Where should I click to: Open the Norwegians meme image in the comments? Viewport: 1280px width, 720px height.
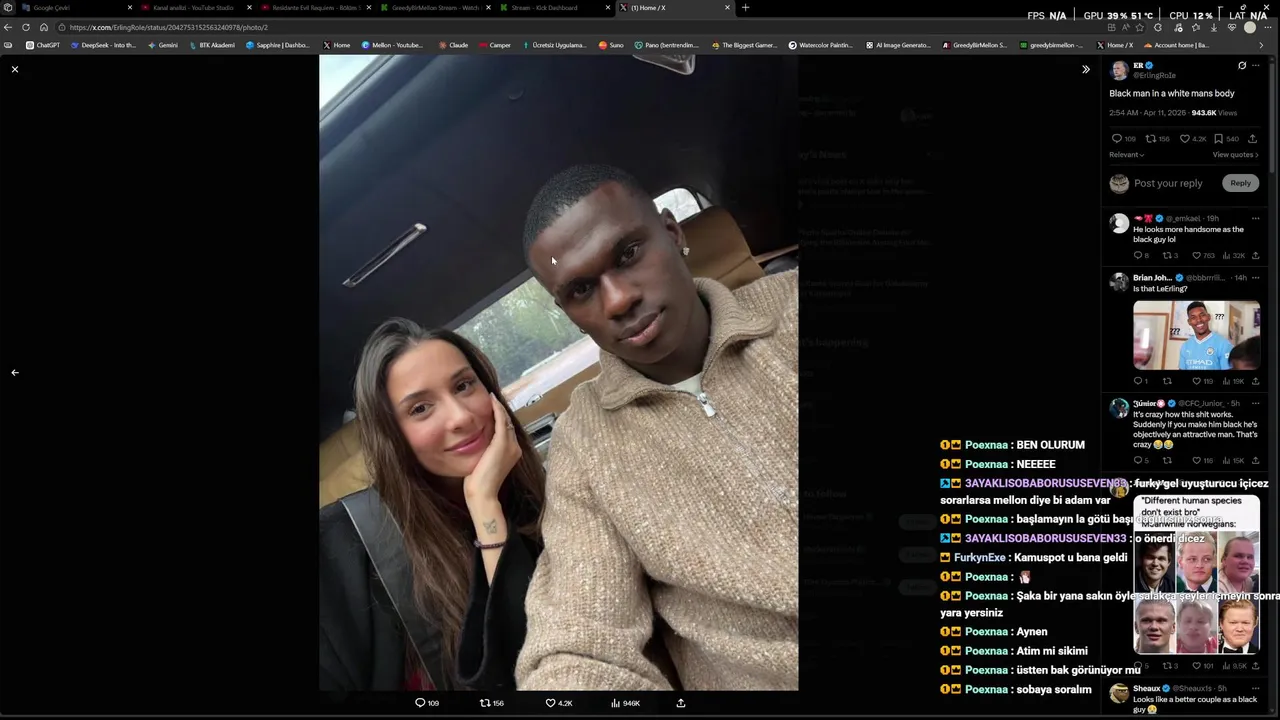point(1196,574)
